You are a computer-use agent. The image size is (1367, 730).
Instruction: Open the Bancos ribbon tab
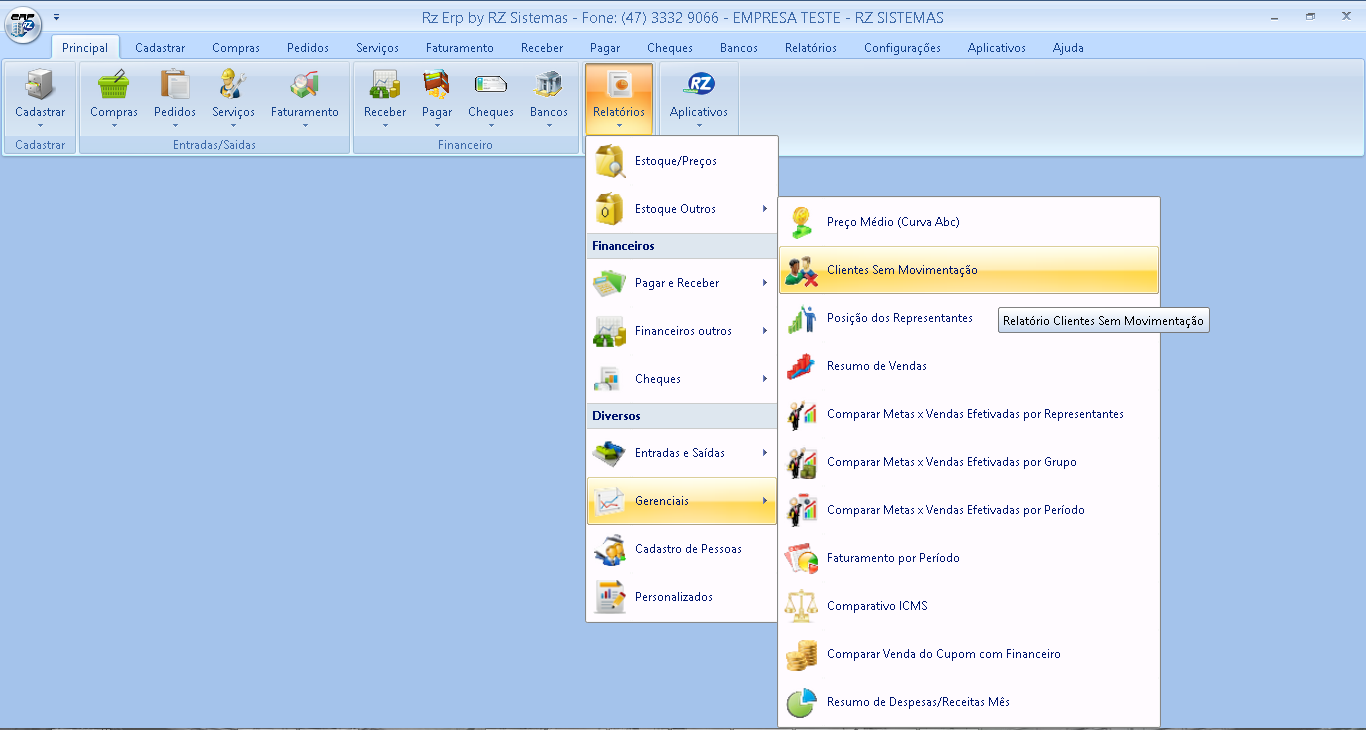pyautogui.click(x=739, y=48)
